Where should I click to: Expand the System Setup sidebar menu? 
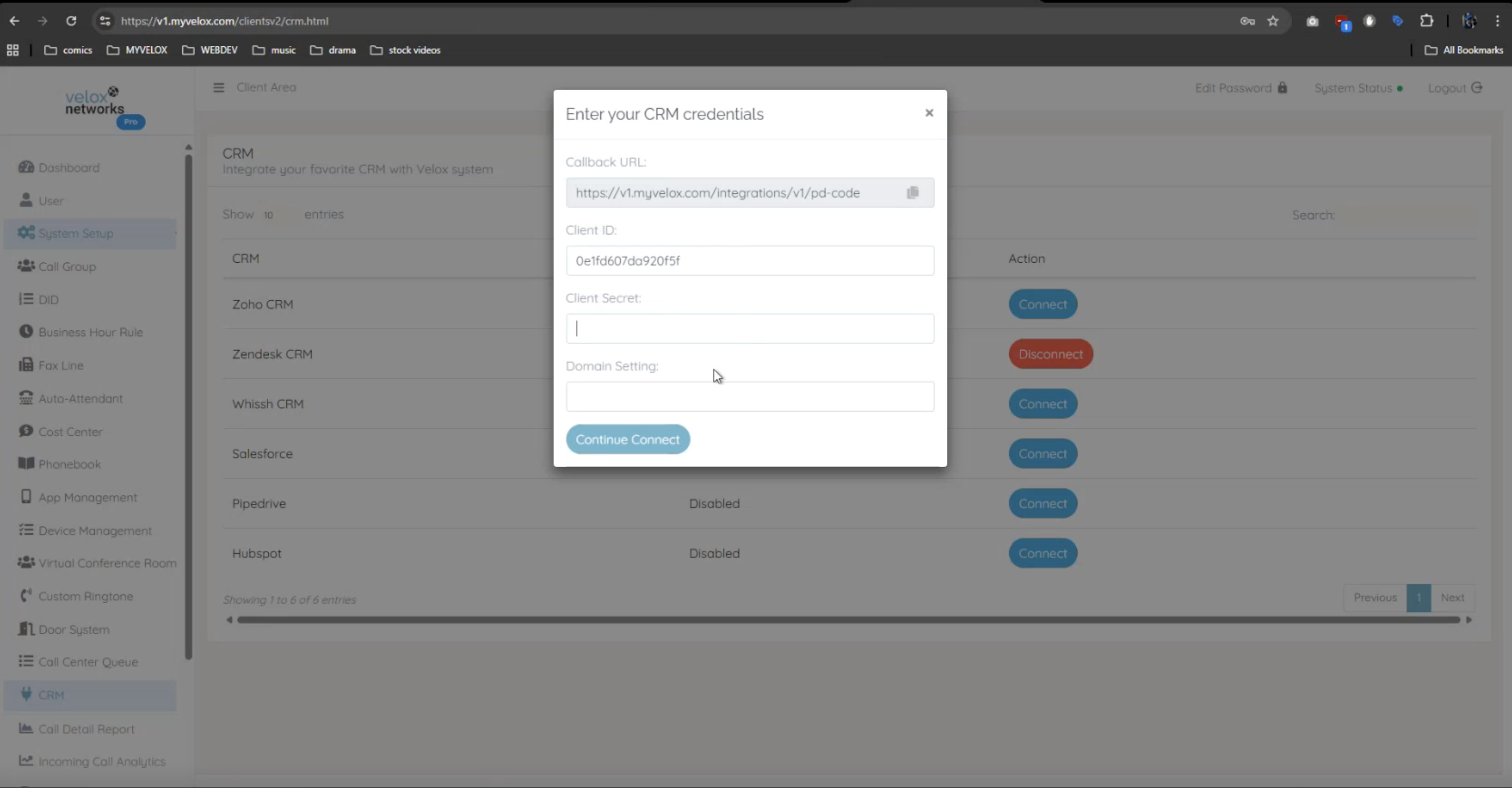click(x=76, y=234)
